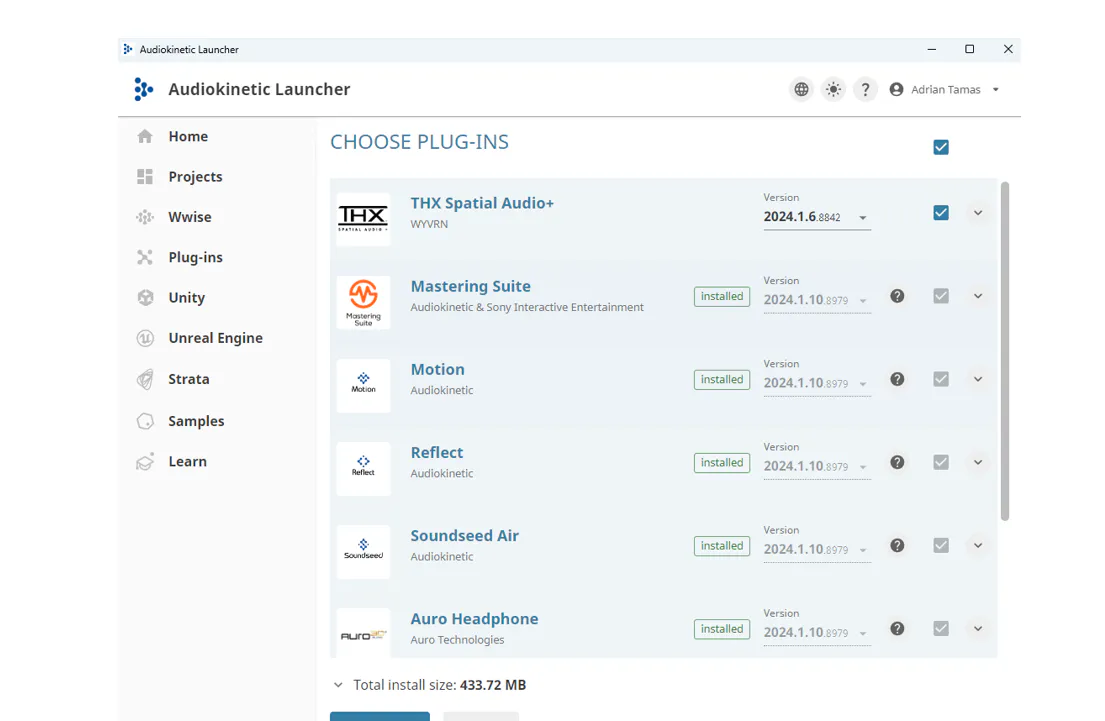Open the THX Spatial Audio+ title link

482,203
